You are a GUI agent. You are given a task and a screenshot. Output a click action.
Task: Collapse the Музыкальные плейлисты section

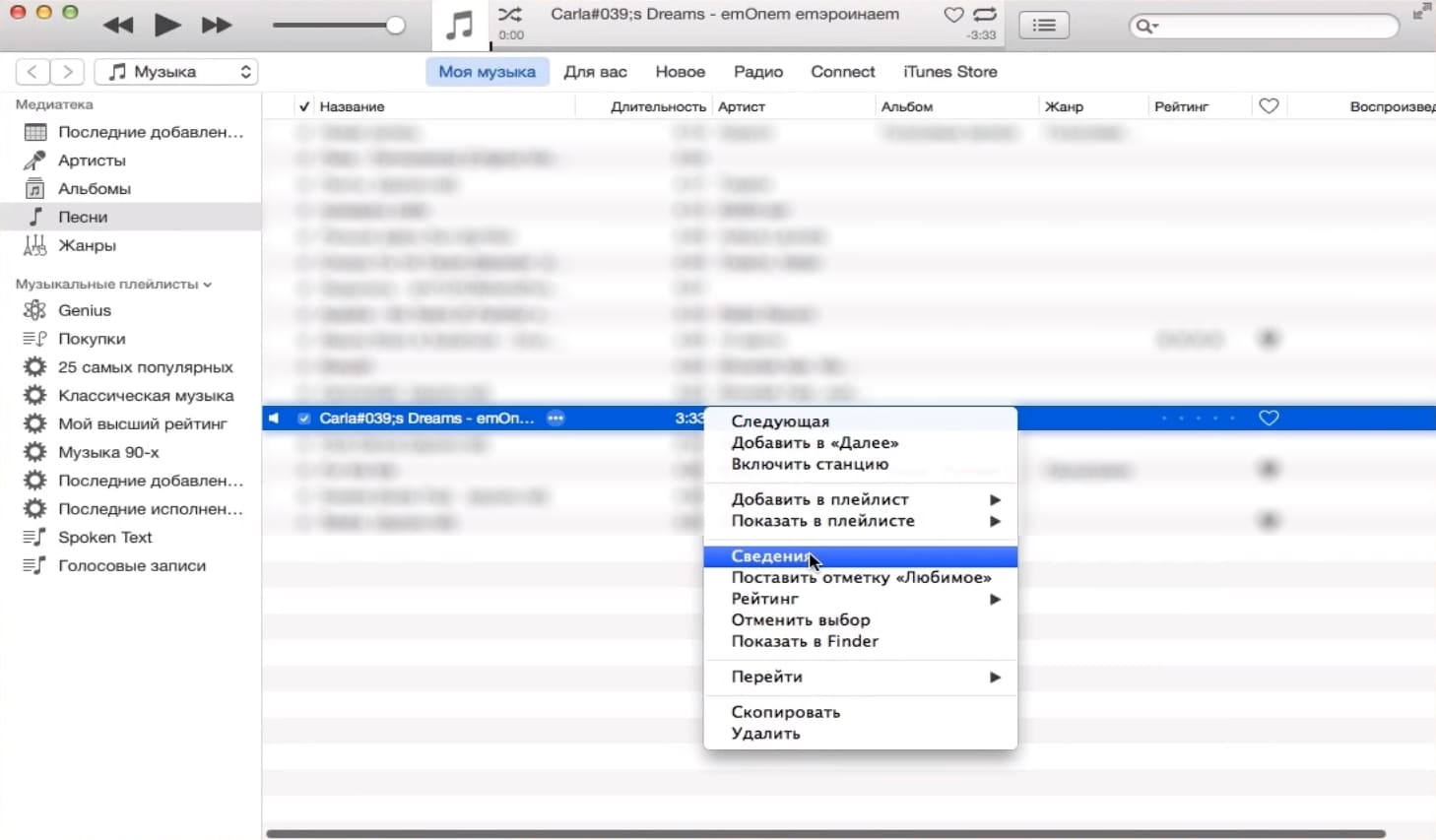207,285
